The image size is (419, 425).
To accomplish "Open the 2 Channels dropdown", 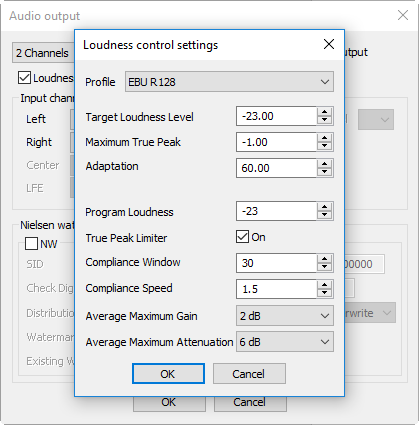I will pos(43,53).
